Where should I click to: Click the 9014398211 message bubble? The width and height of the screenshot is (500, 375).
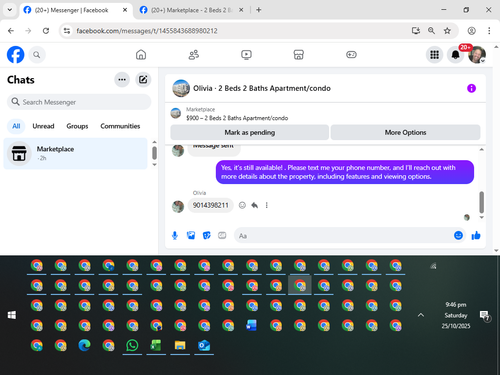click(211, 205)
